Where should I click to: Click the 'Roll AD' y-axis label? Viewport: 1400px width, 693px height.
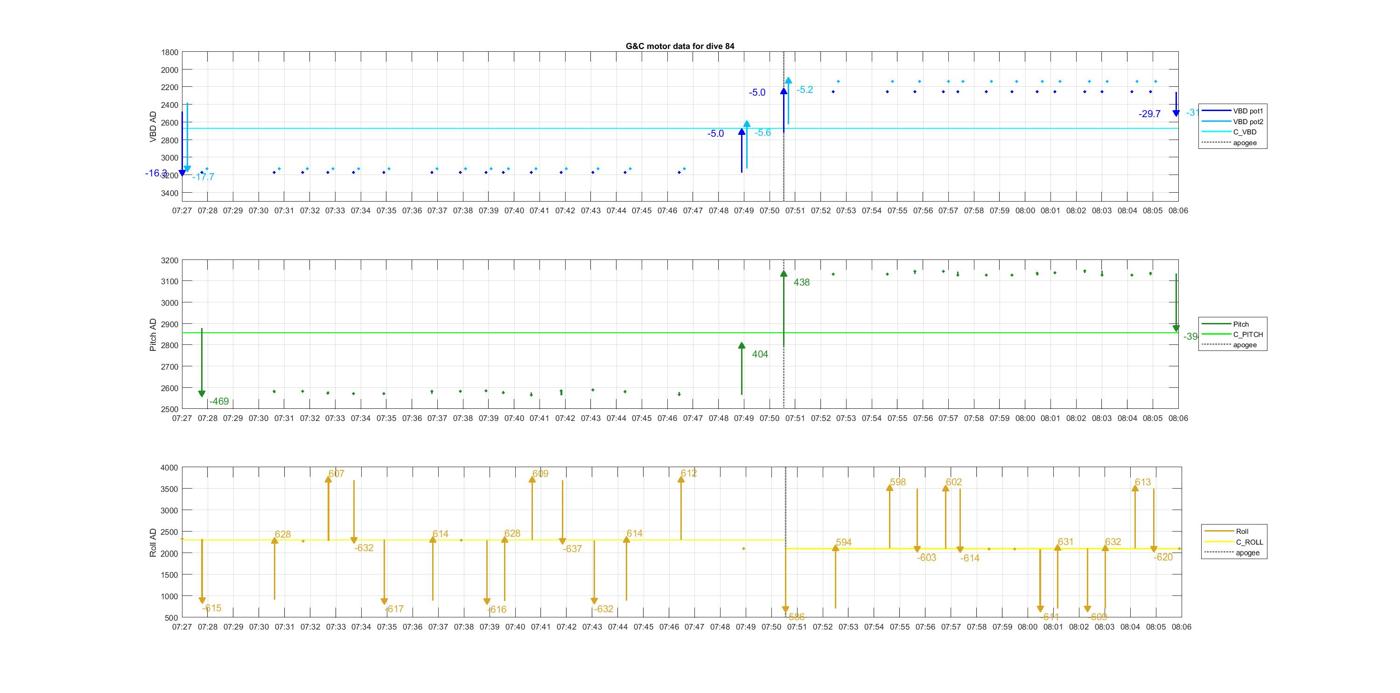[x=153, y=542]
